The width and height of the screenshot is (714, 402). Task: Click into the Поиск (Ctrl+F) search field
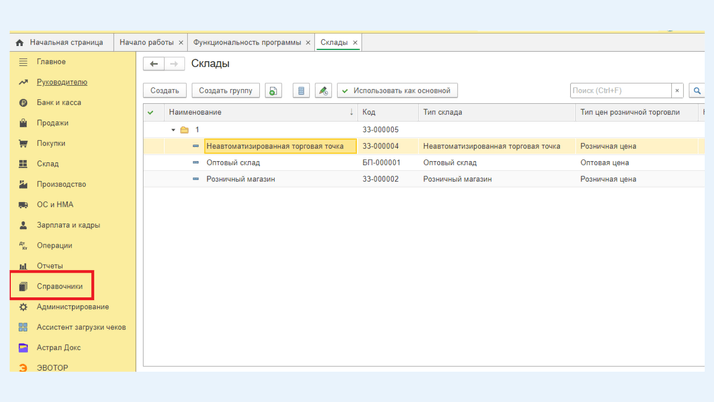619,91
